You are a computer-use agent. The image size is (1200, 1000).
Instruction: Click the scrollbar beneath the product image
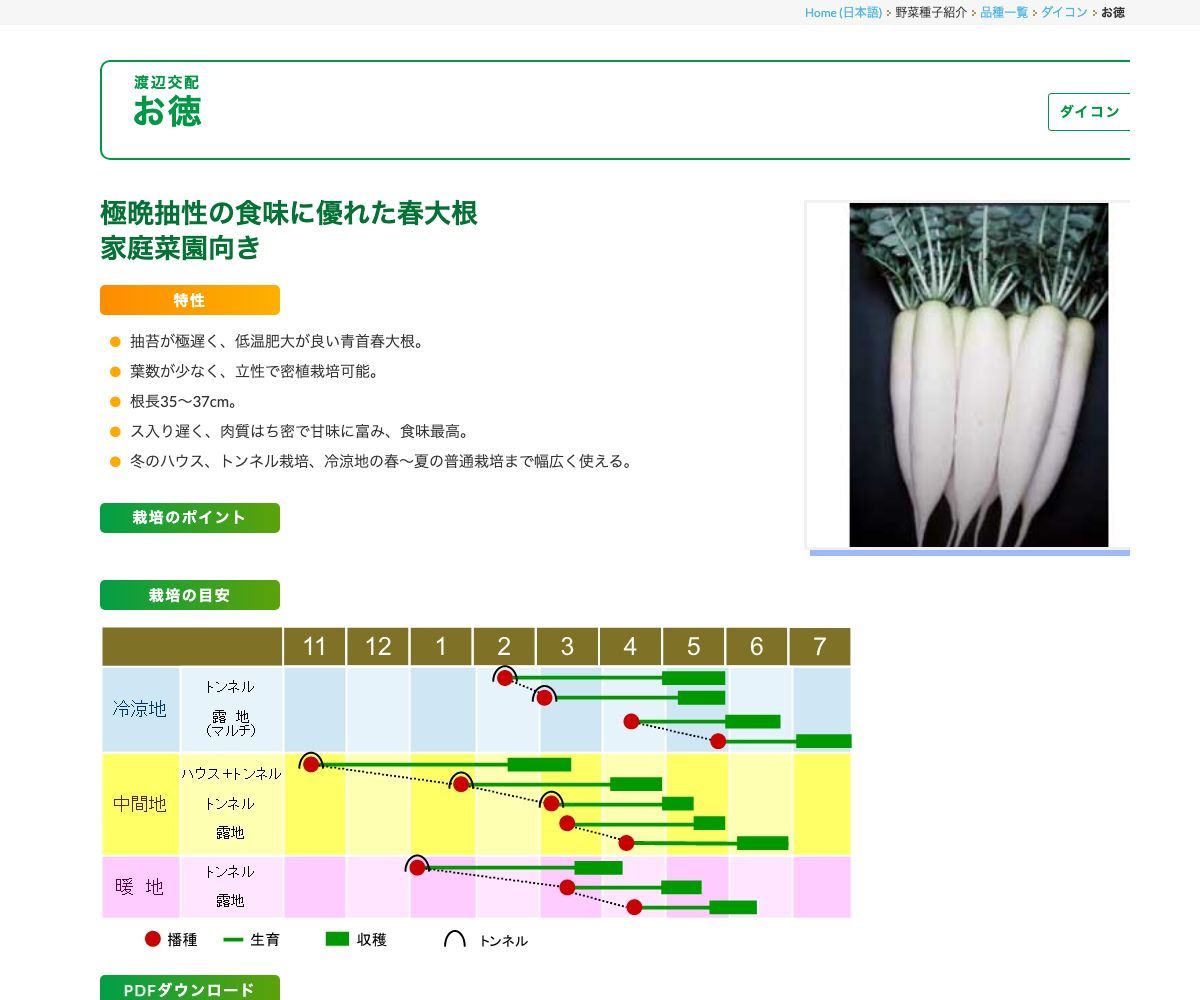pyautogui.click(x=968, y=550)
